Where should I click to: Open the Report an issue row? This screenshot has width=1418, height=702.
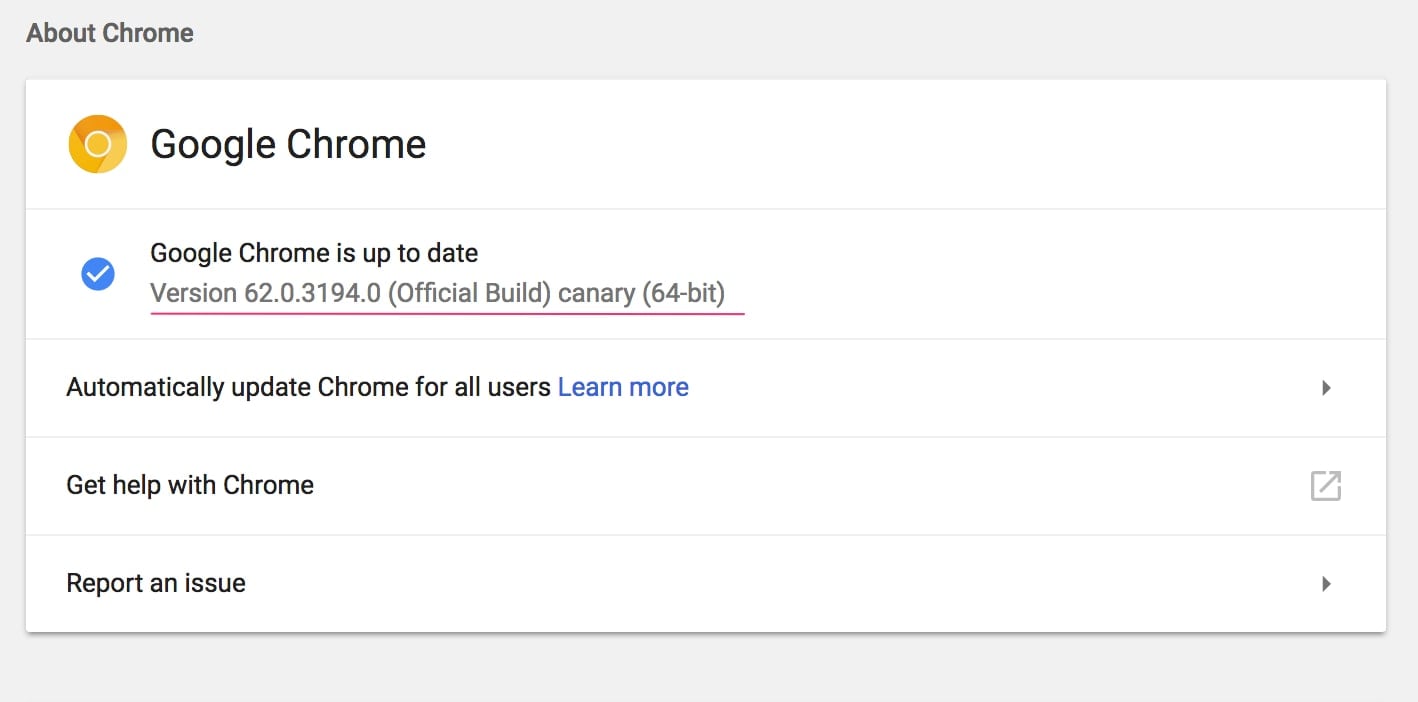706,584
